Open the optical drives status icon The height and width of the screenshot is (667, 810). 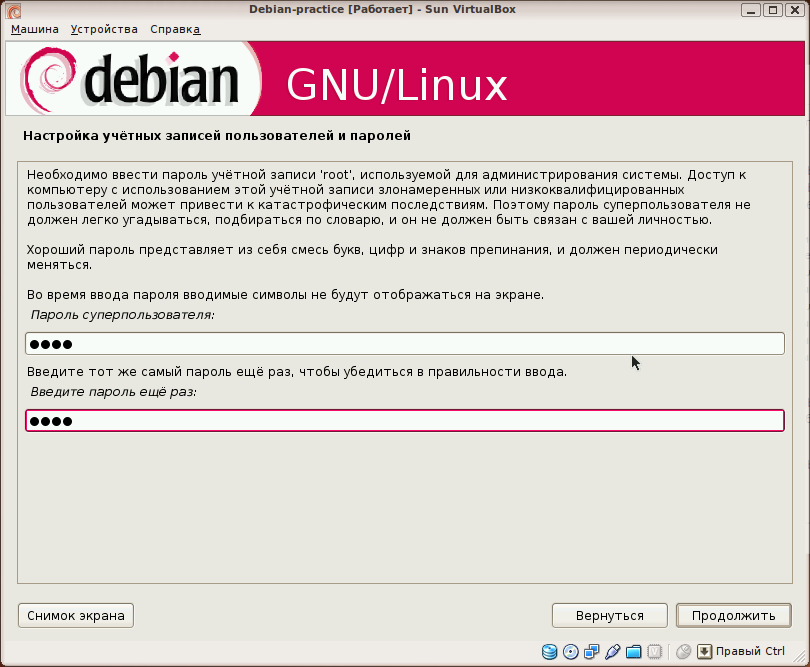tap(570, 651)
